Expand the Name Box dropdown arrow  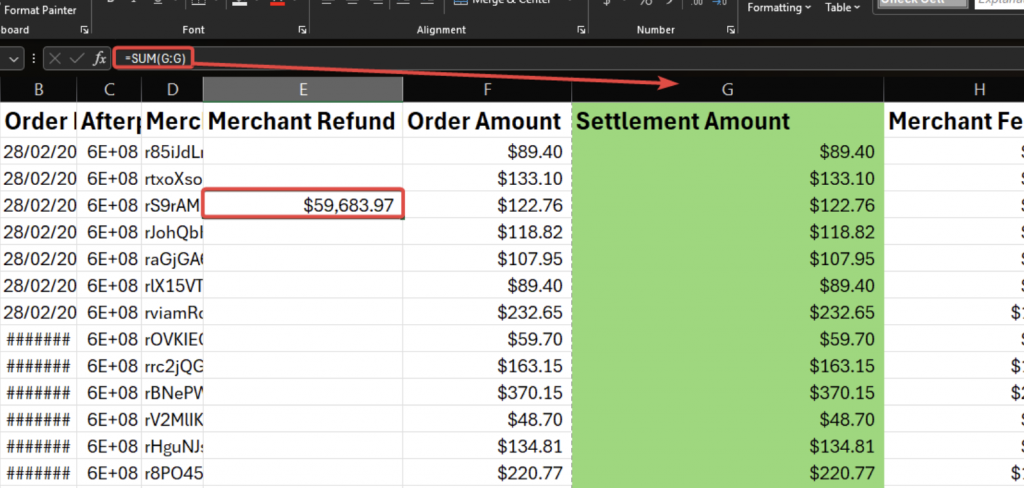click(14, 59)
